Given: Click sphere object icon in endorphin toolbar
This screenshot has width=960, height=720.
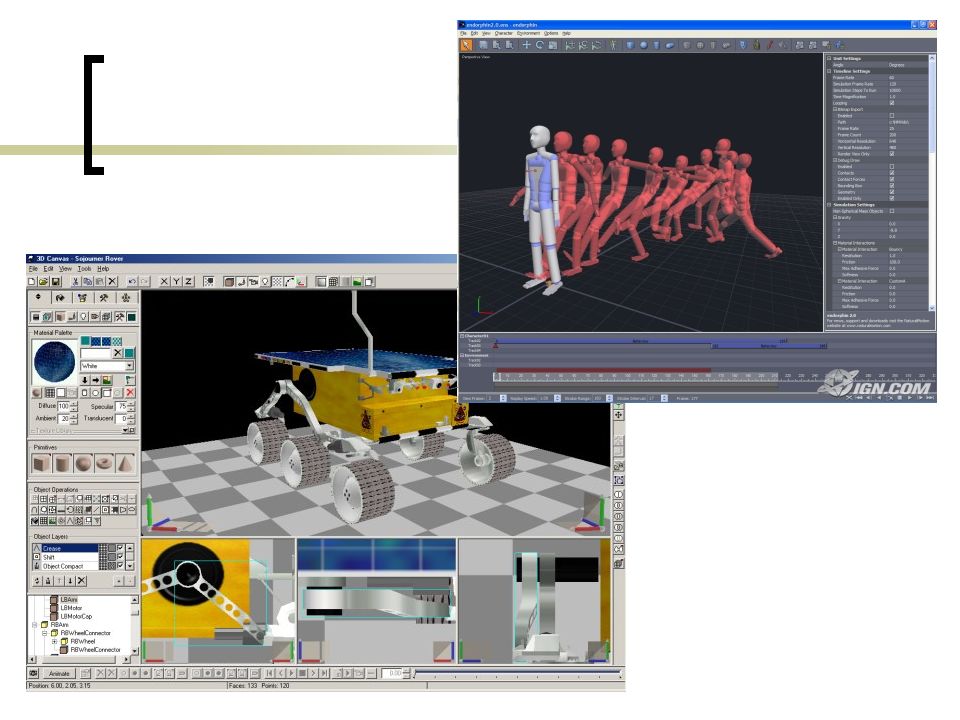Looking at the screenshot, I should tap(643, 45).
